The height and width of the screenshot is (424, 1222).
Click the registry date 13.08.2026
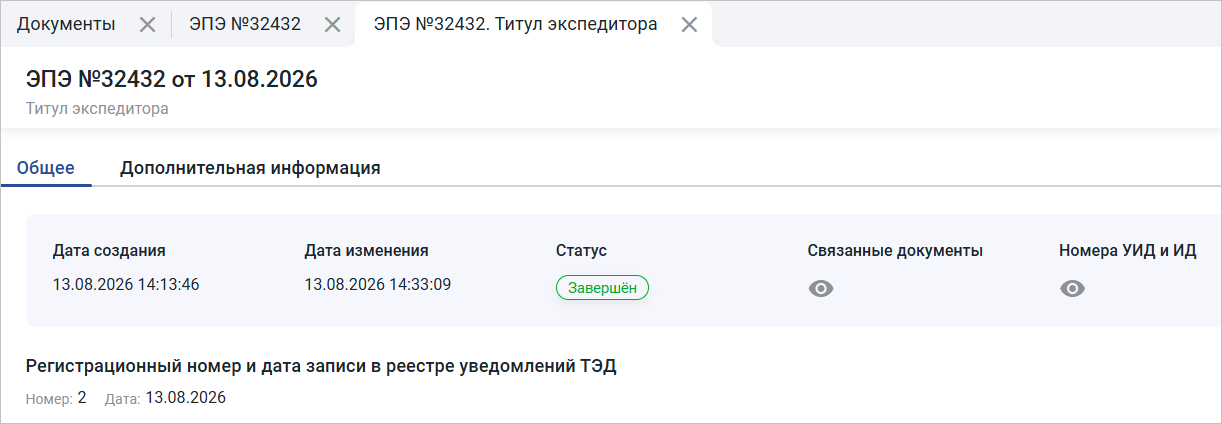(x=186, y=398)
